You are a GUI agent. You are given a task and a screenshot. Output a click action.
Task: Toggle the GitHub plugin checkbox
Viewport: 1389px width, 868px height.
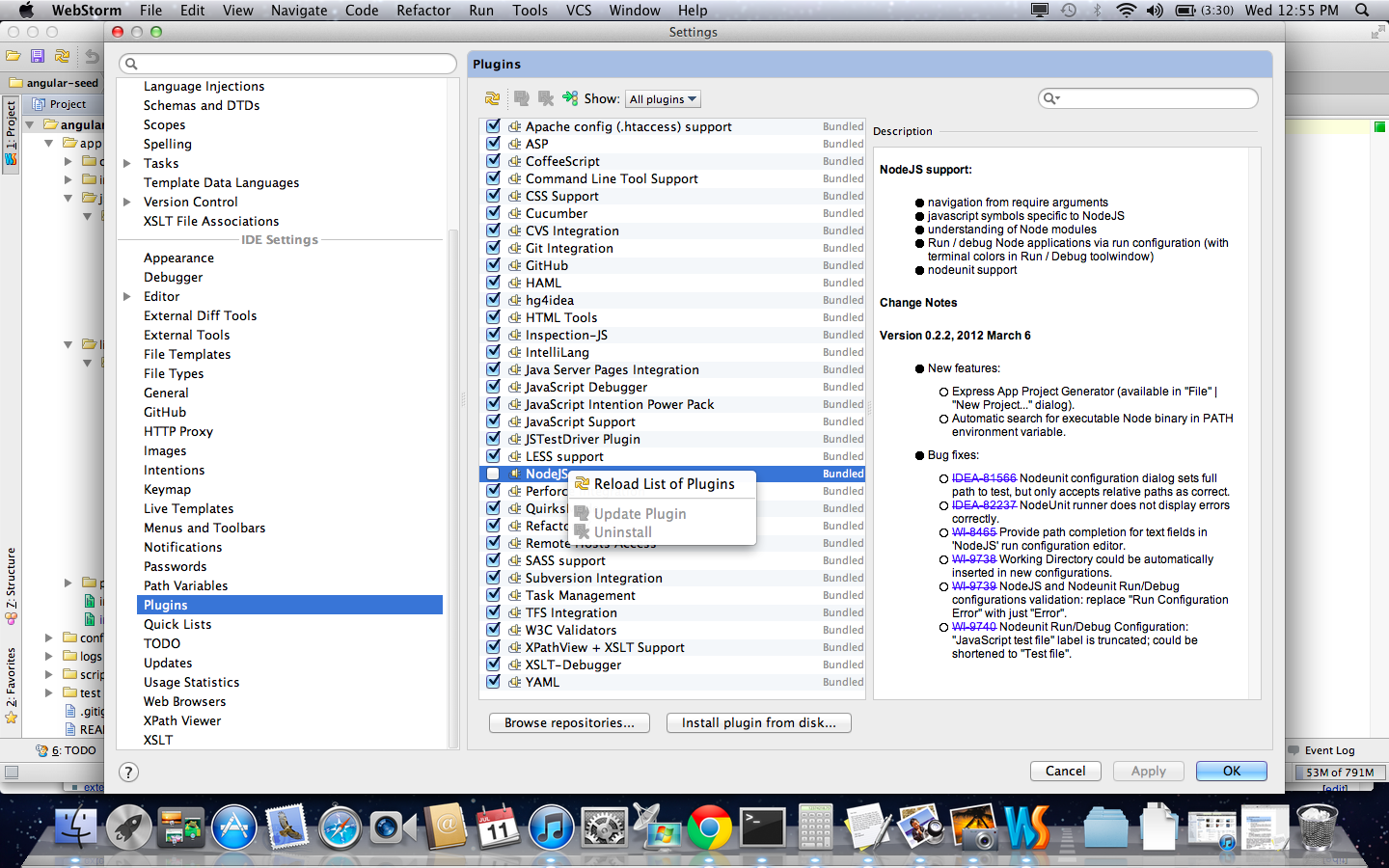pos(493,265)
